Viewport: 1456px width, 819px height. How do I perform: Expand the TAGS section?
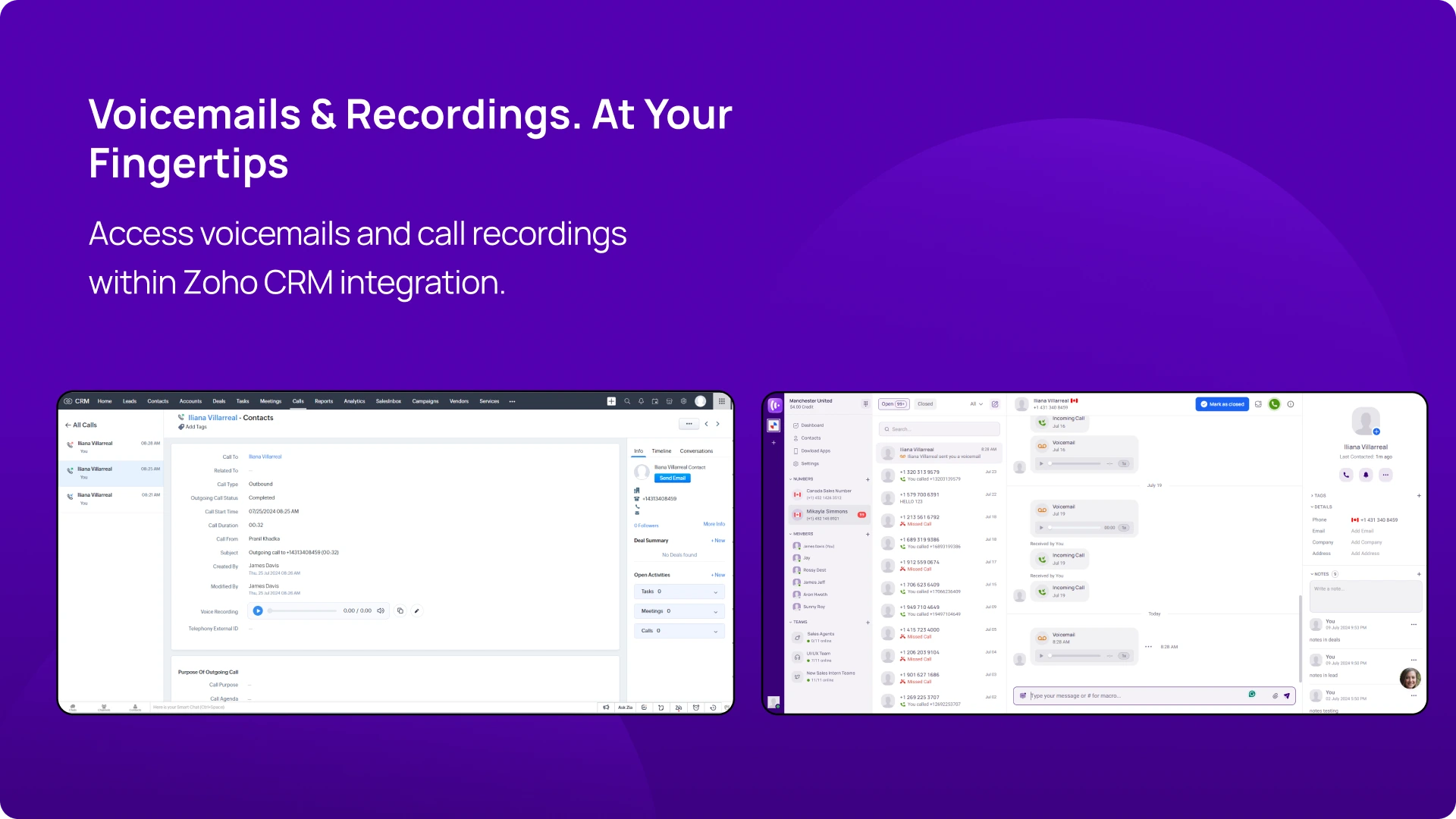1319,496
